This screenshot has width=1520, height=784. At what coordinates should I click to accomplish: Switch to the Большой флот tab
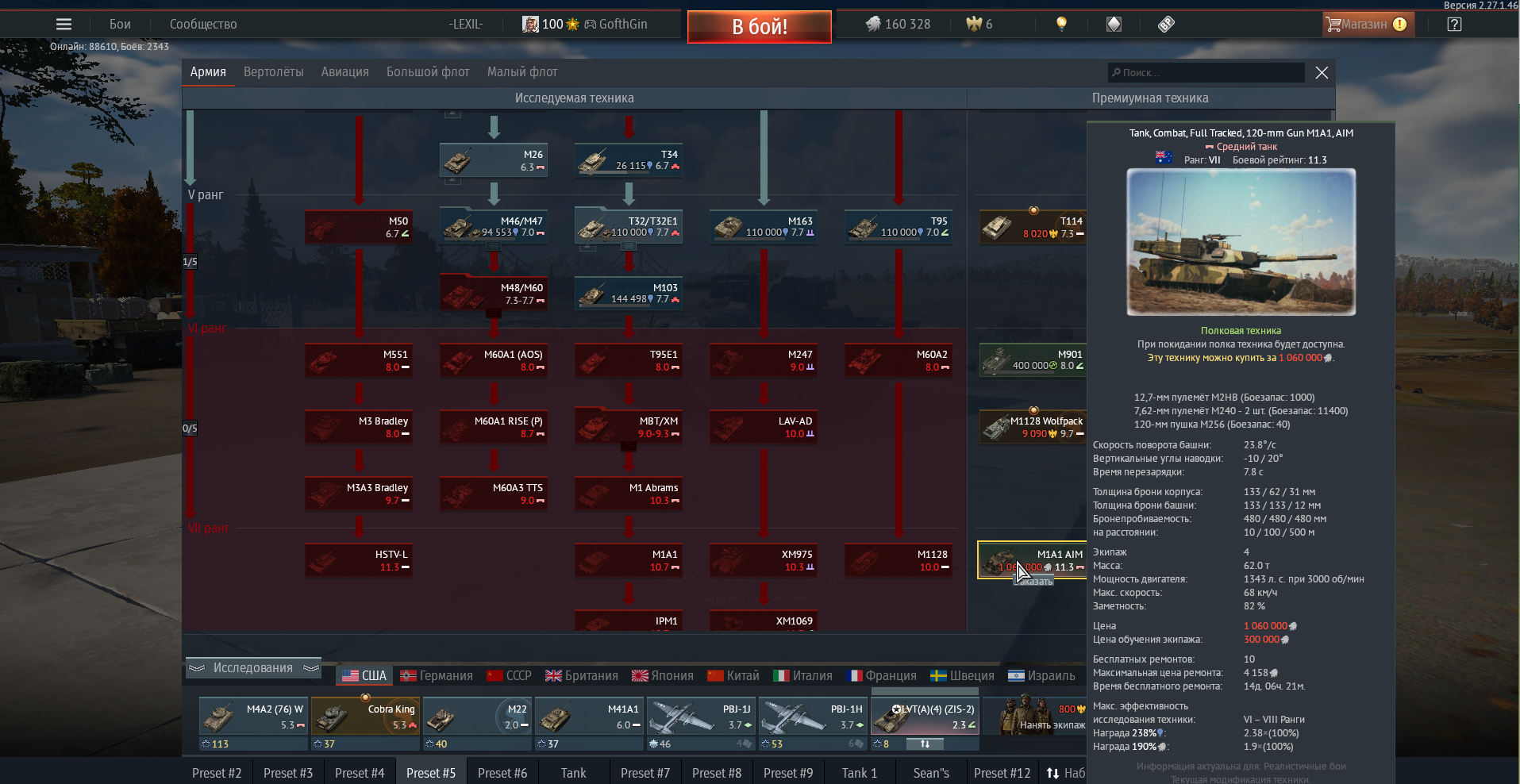[x=428, y=71]
